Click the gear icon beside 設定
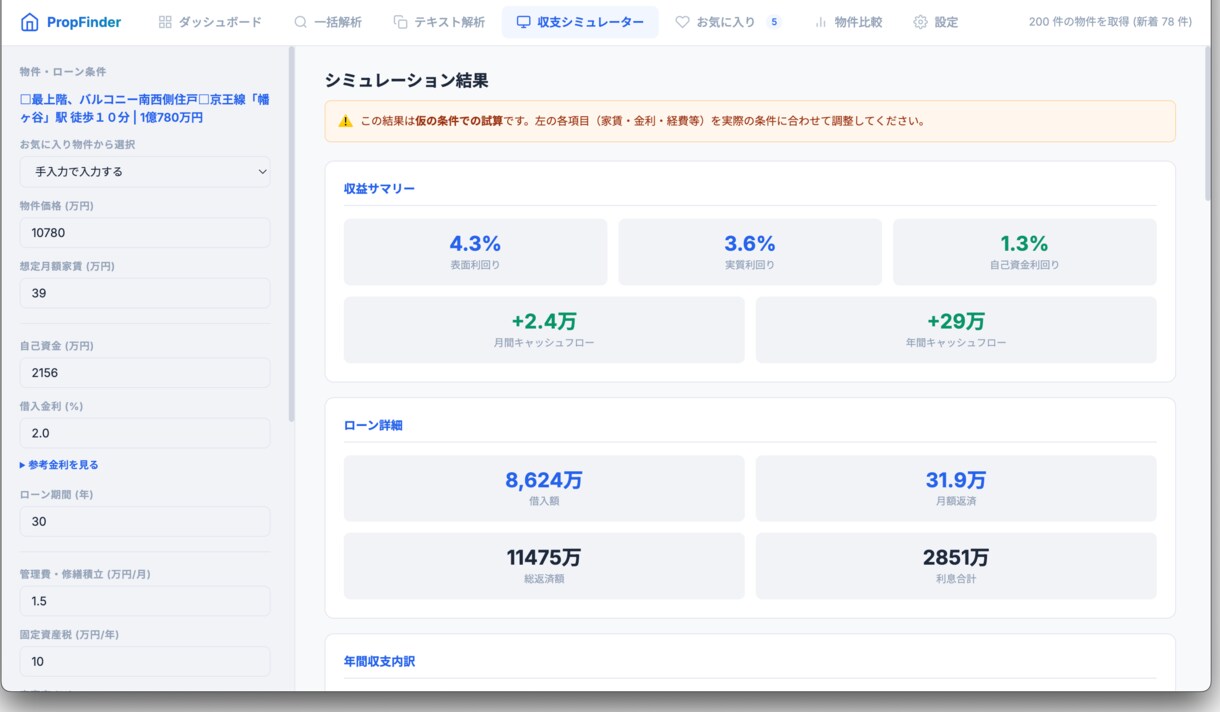Screen dimensions: 1220x712 point(920,22)
